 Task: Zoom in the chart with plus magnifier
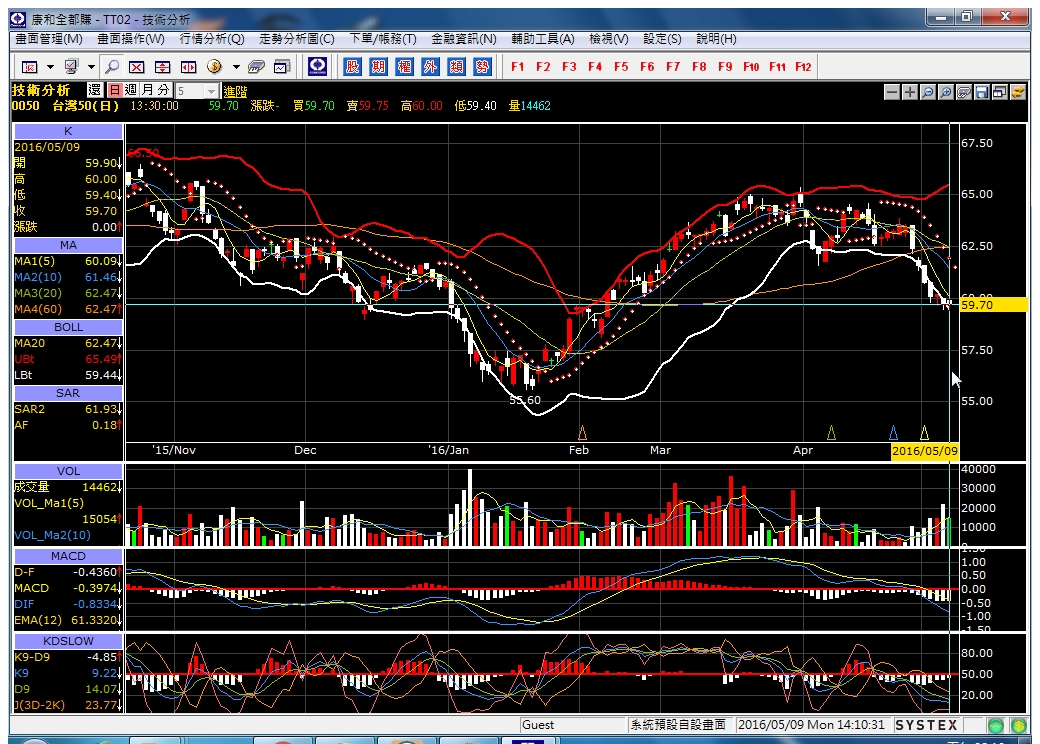coord(946,92)
